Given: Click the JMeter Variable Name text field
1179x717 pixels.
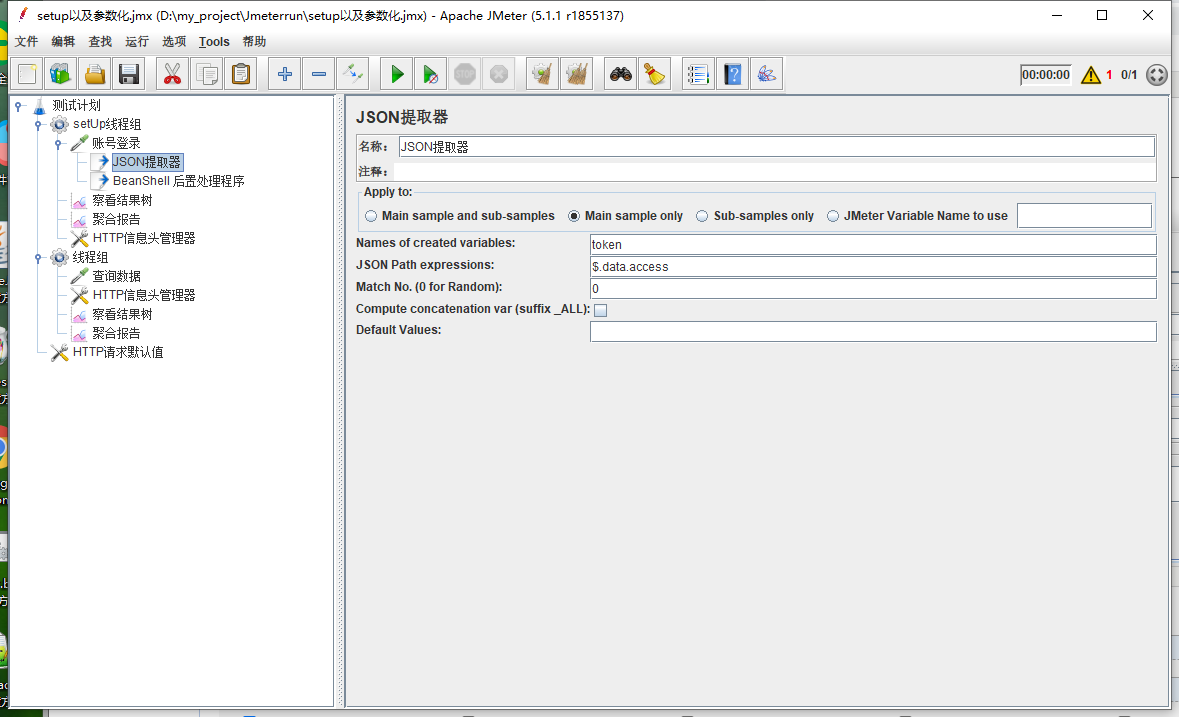Looking at the screenshot, I should click(x=1084, y=216).
